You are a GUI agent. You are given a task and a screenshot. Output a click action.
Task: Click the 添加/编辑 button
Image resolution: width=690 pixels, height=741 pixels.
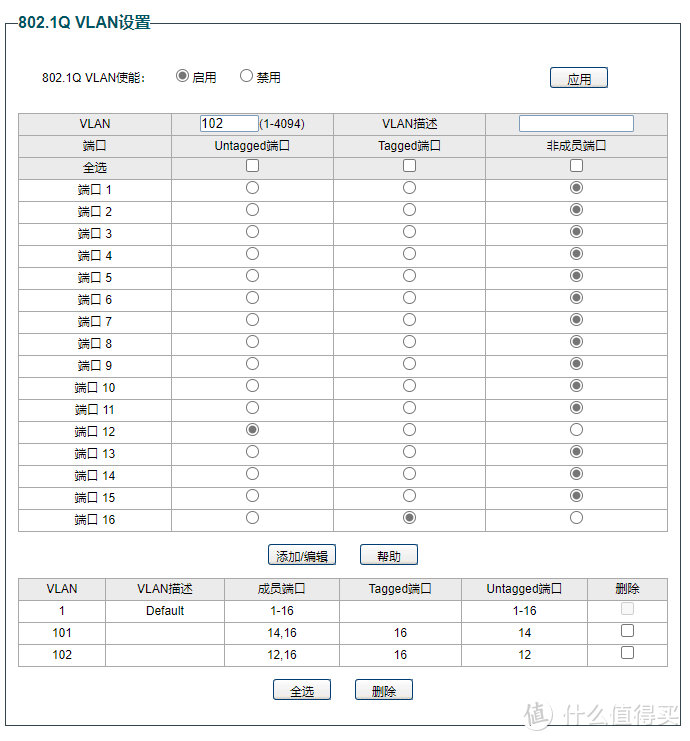point(302,555)
